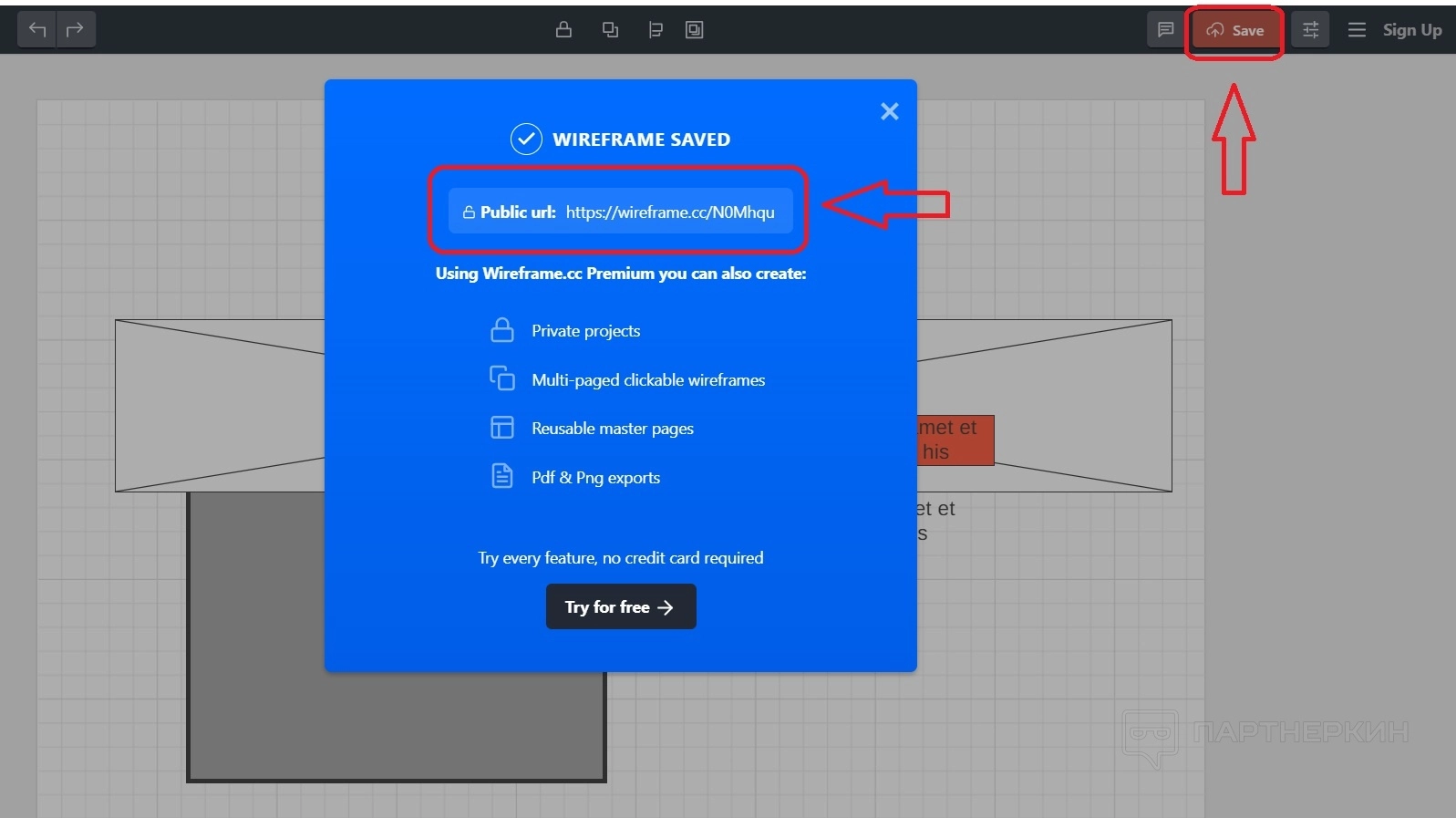Click the "WIREFRAME SAVED" heading

(641, 140)
